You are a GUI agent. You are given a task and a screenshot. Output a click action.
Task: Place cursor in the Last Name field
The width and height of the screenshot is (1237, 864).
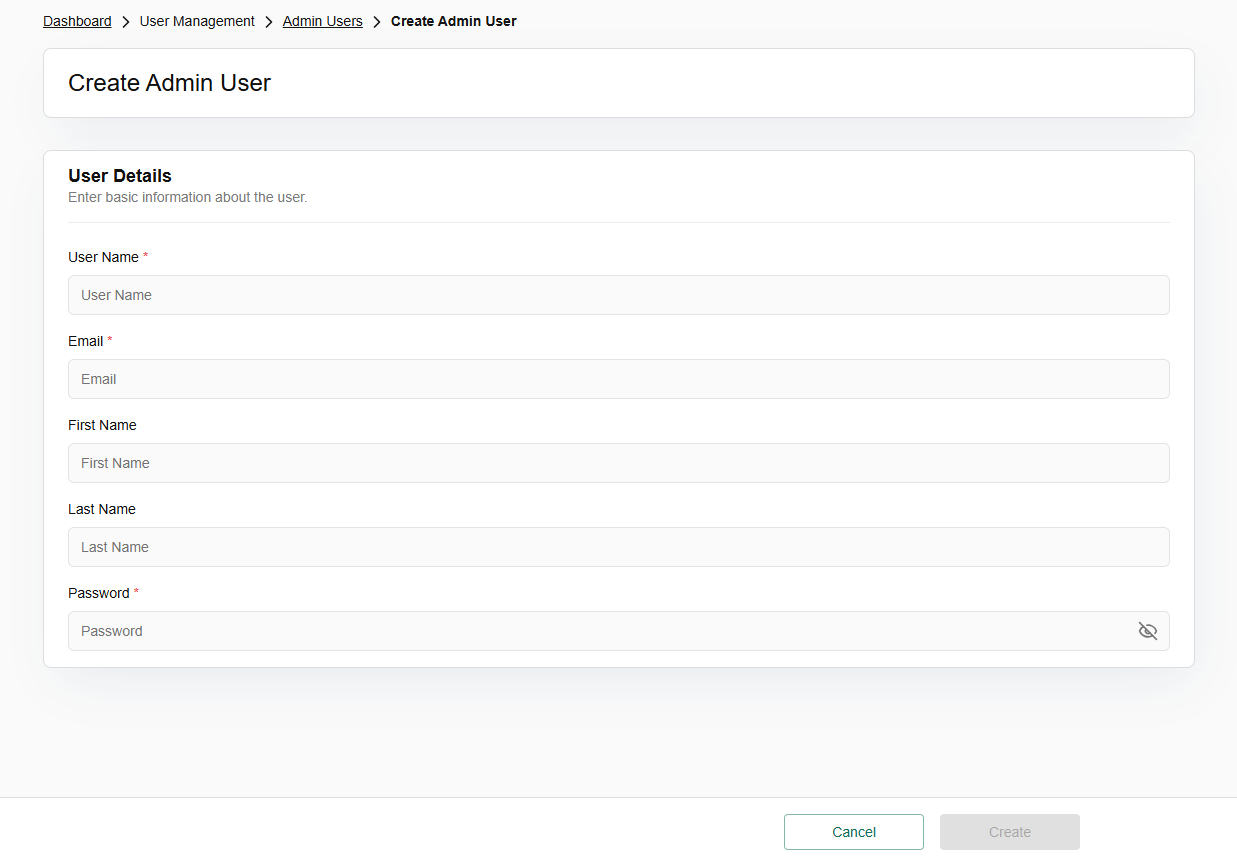(618, 547)
